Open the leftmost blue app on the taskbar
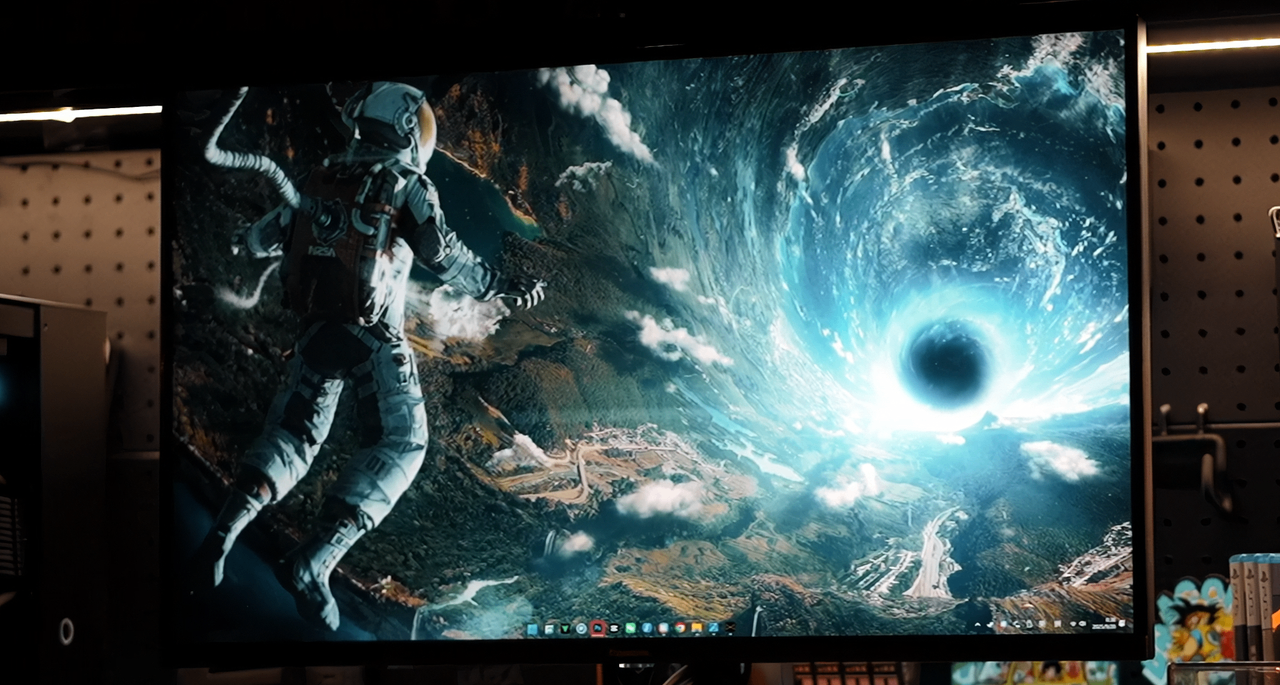Image resolution: width=1280 pixels, height=685 pixels. coord(531,629)
